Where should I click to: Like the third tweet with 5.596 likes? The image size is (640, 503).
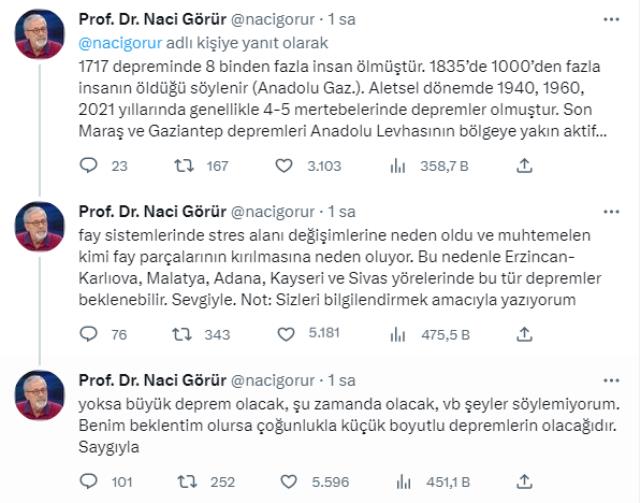click(x=283, y=482)
